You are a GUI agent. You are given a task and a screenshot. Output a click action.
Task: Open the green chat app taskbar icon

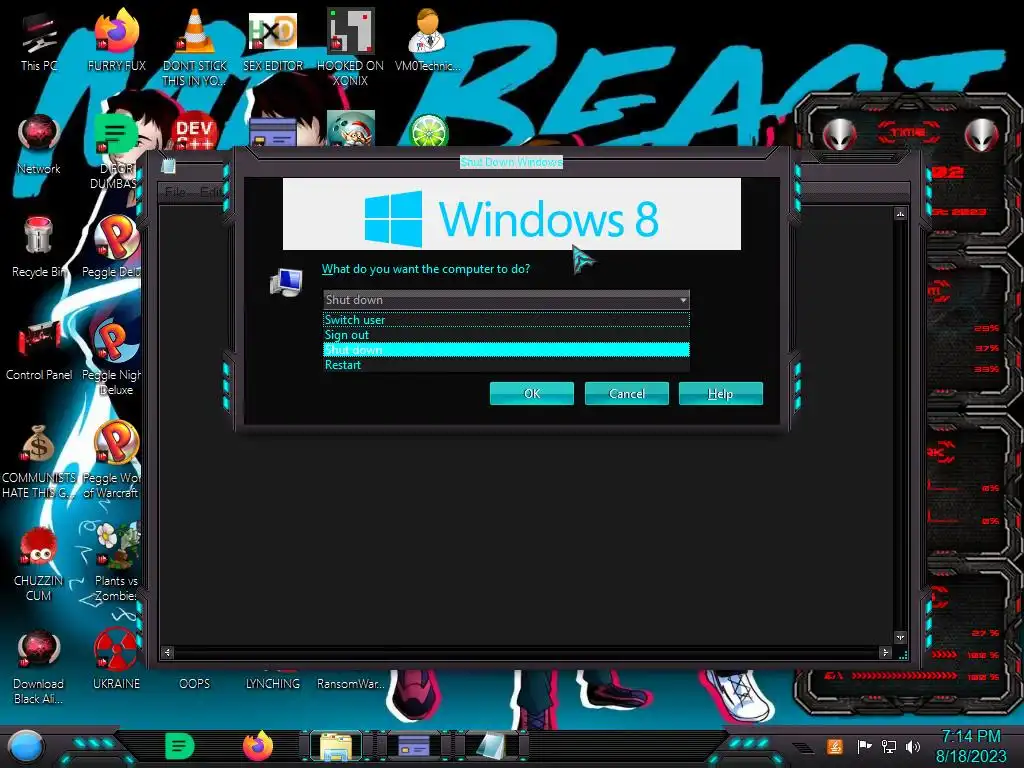pyautogui.click(x=180, y=746)
